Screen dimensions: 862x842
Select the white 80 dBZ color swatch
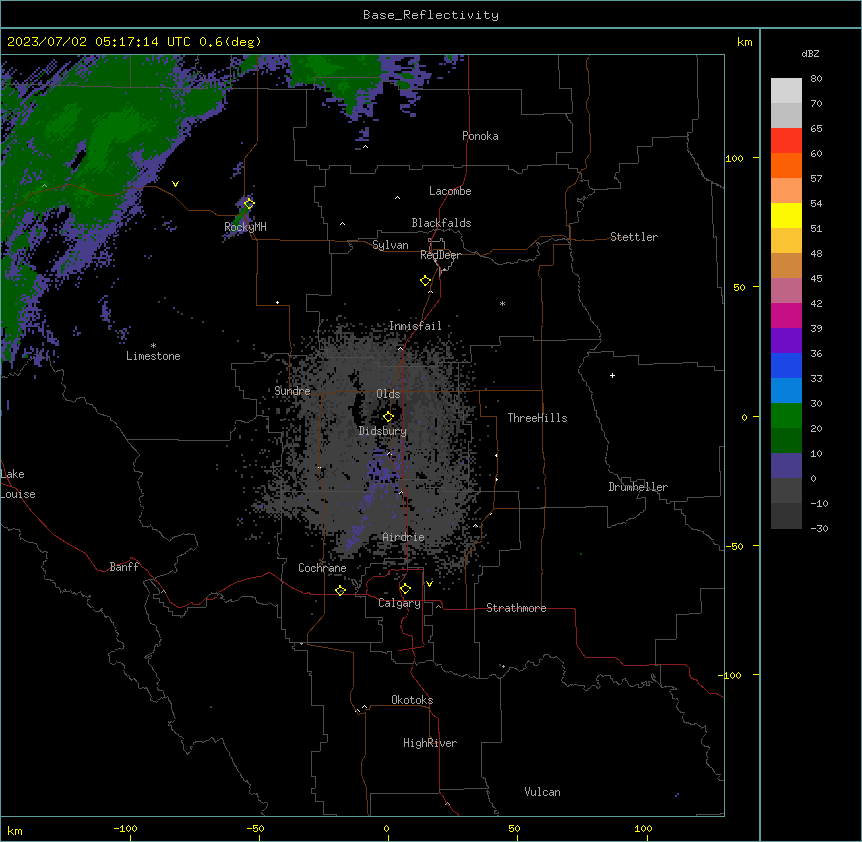tap(786, 90)
